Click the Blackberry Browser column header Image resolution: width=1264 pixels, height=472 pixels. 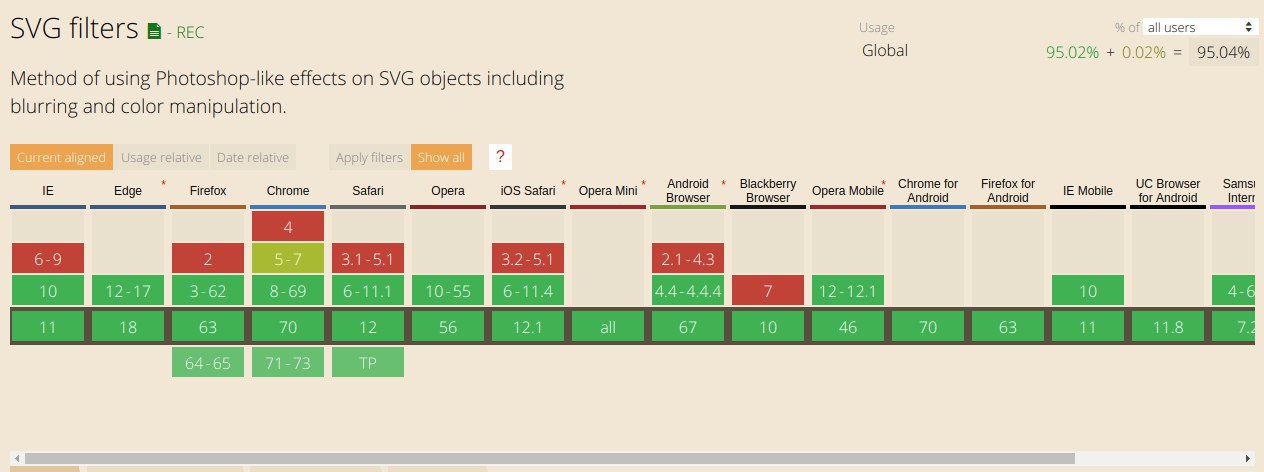pyautogui.click(x=768, y=191)
